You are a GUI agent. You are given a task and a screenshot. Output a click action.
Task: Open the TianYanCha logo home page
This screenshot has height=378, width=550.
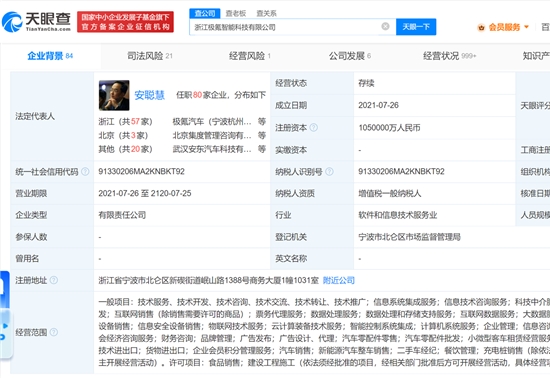pyautogui.click(x=36, y=22)
